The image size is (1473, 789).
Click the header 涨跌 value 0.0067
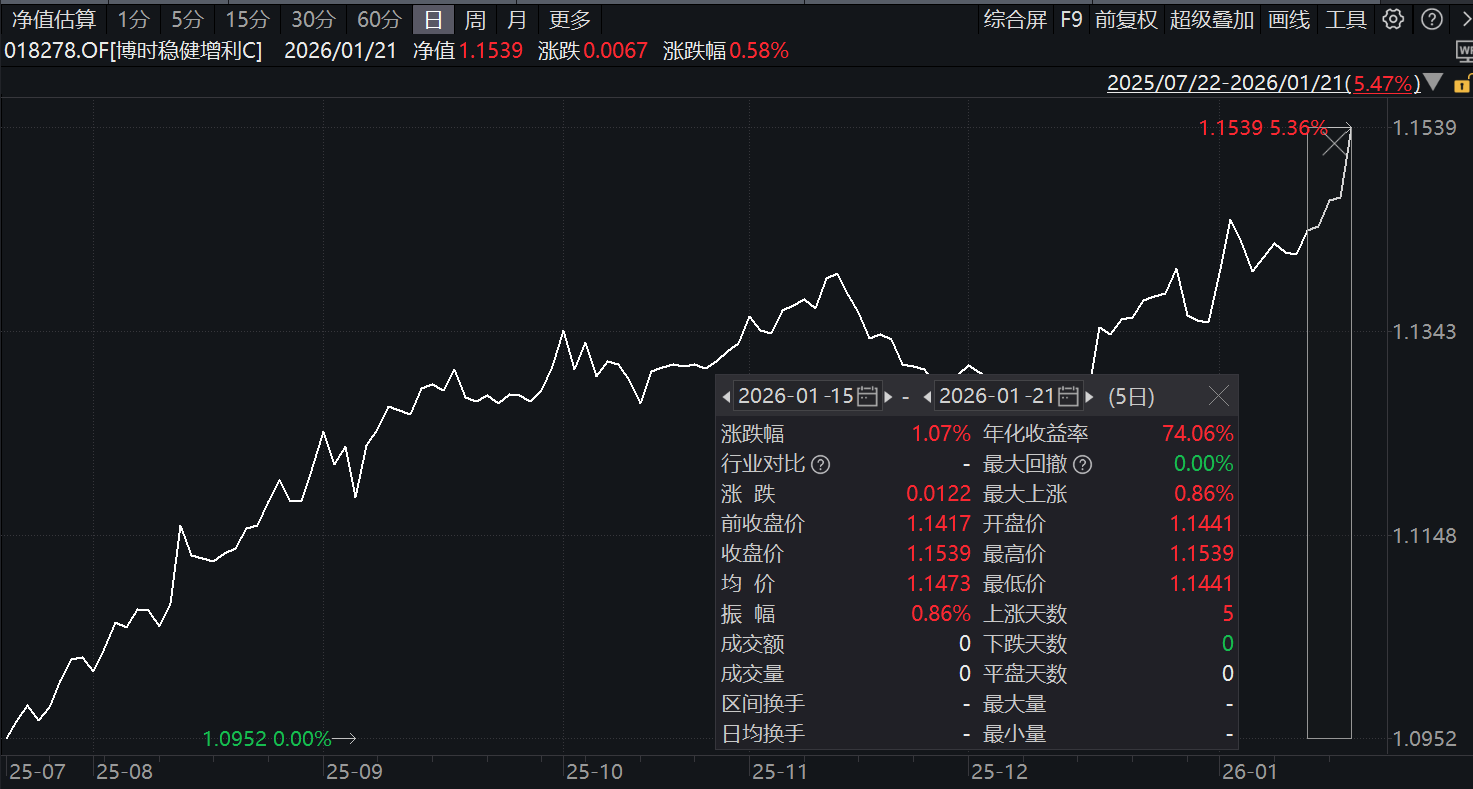(x=616, y=51)
